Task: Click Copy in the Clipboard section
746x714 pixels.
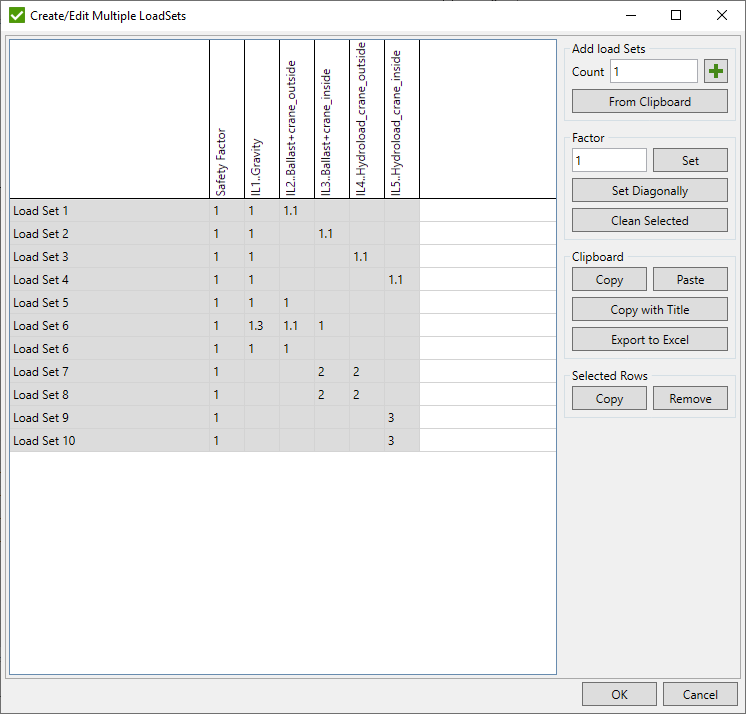Action: click(x=609, y=280)
